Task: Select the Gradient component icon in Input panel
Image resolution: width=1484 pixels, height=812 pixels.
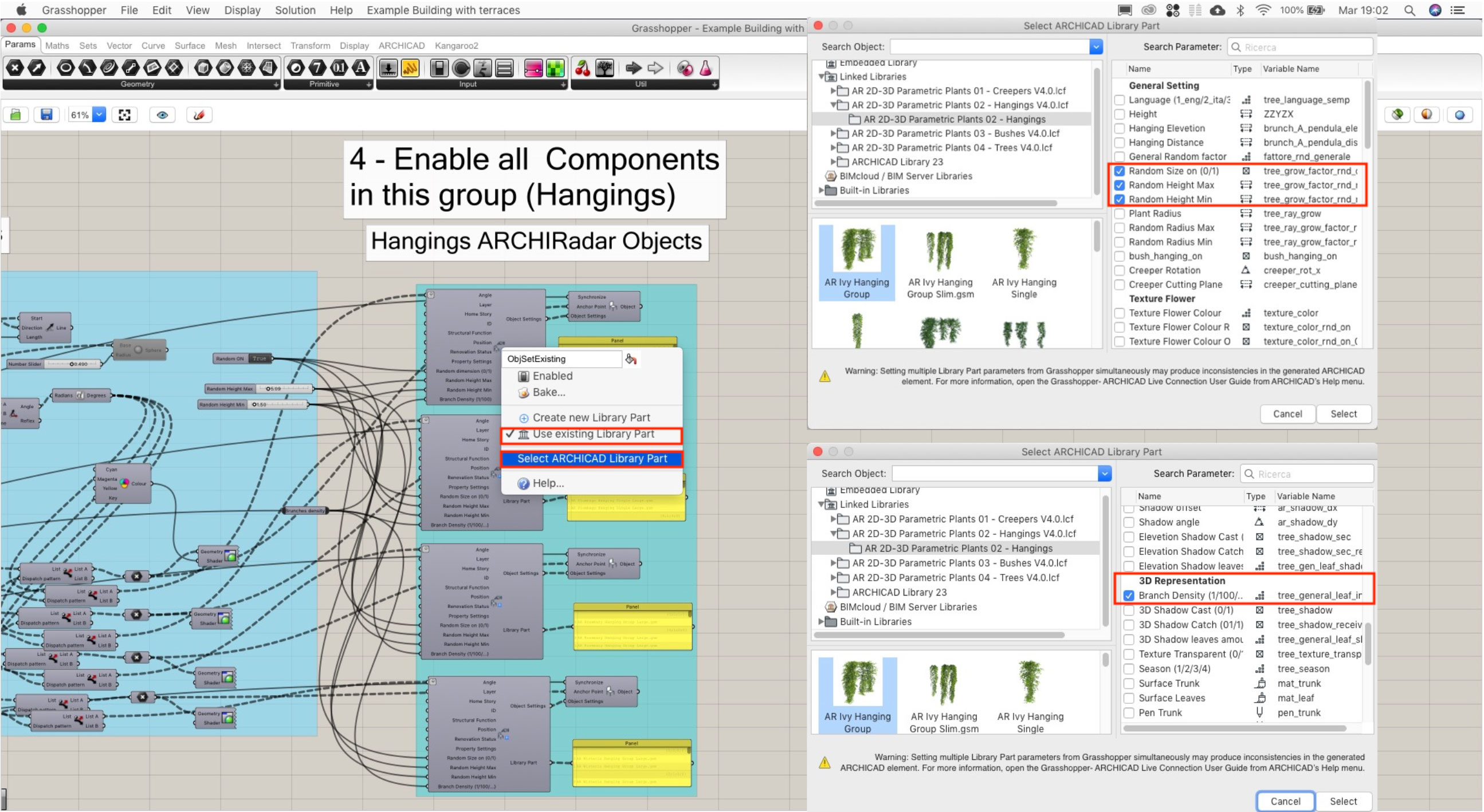Action: (534, 68)
